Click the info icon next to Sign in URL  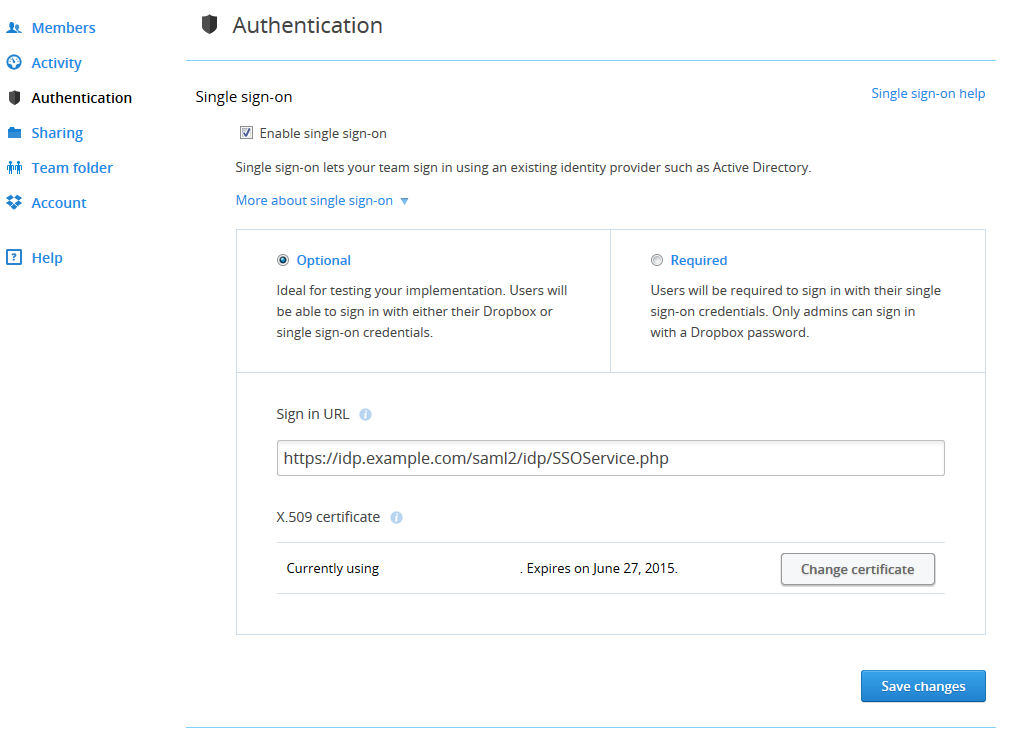(365, 415)
